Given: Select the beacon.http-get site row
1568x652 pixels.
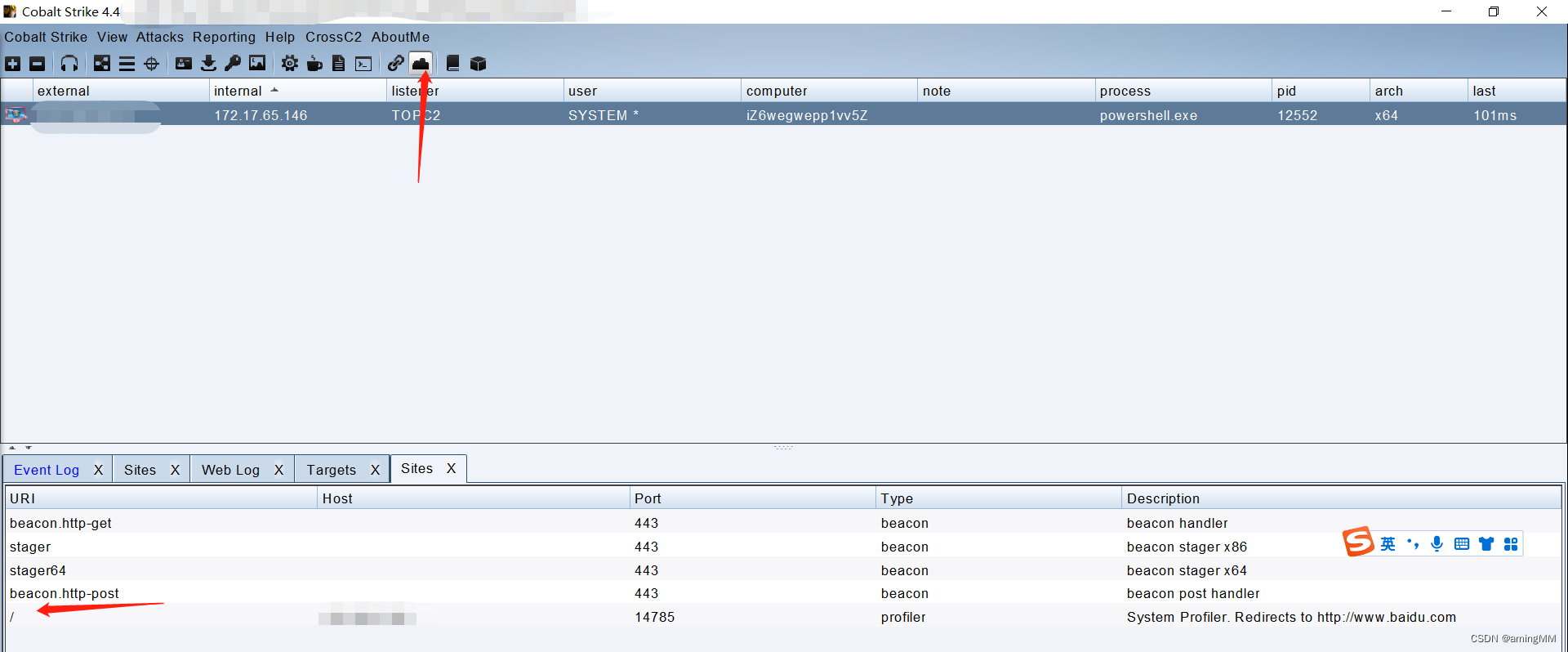Looking at the screenshot, I should point(783,523).
